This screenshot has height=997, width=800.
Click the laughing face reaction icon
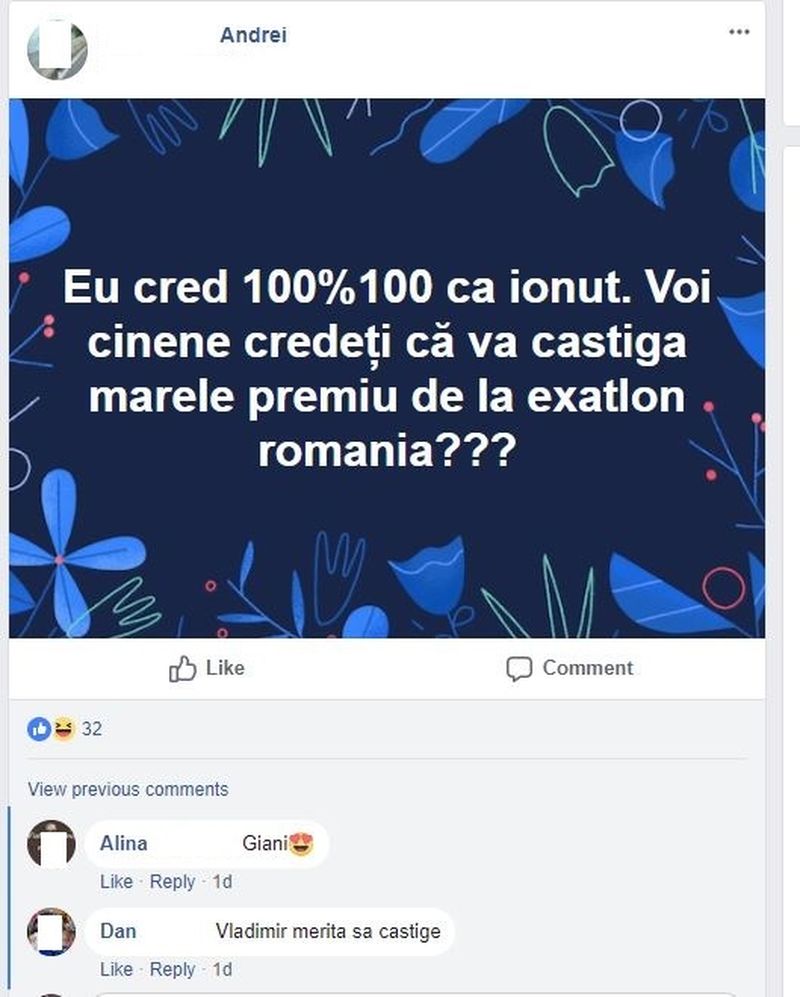click(x=62, y=729)
